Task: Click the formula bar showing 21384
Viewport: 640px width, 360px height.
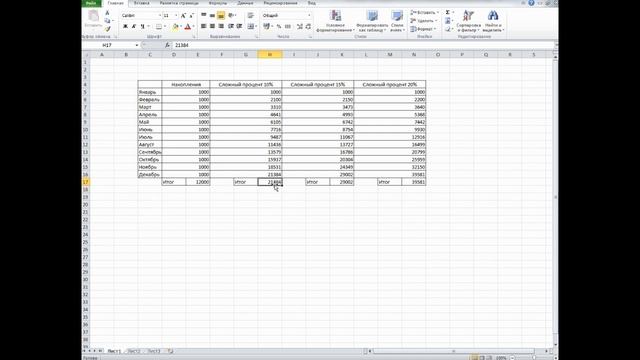Action: coord(363,45)
